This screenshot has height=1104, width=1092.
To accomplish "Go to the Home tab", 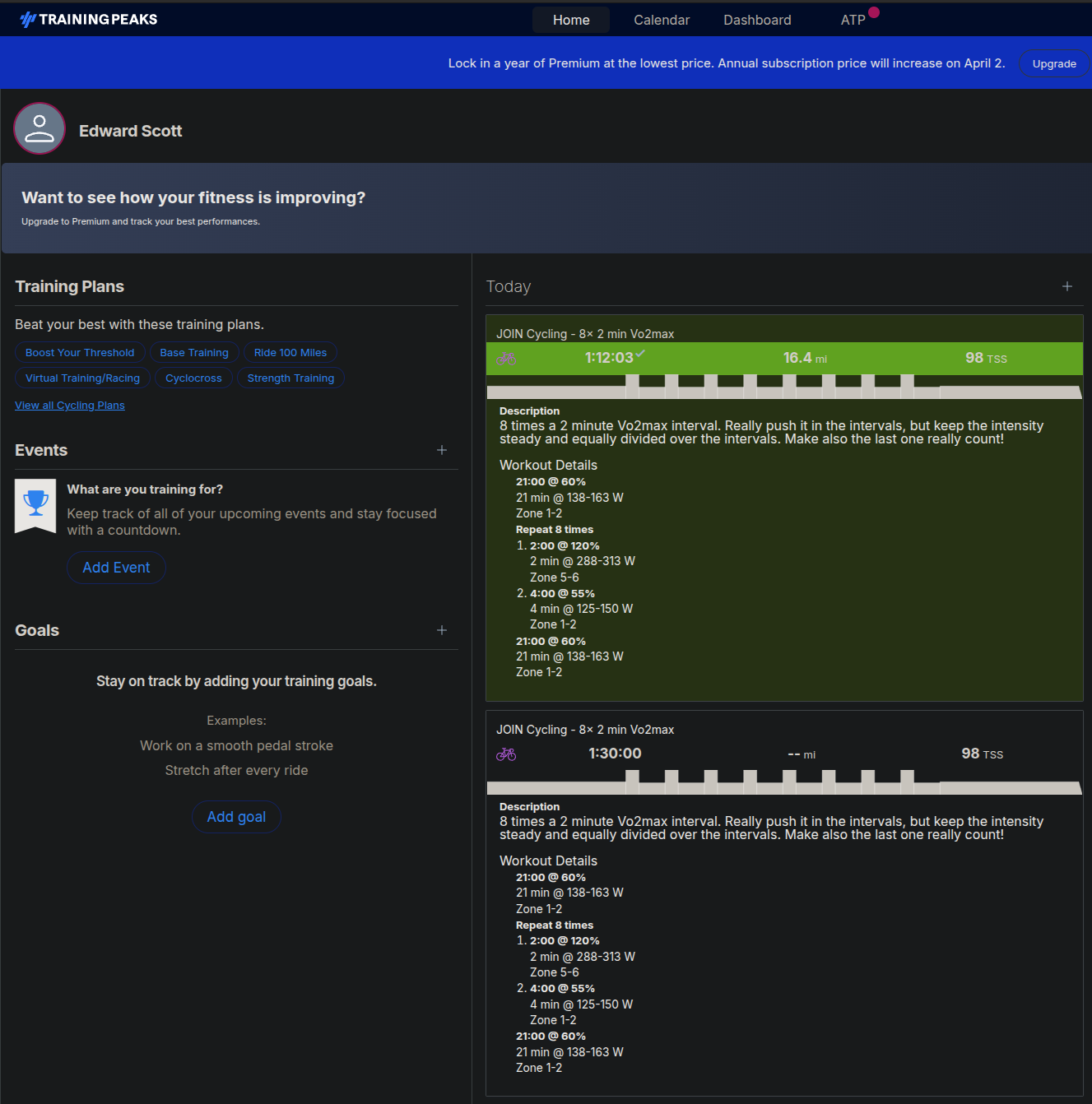I will click(x=571, y=20).
